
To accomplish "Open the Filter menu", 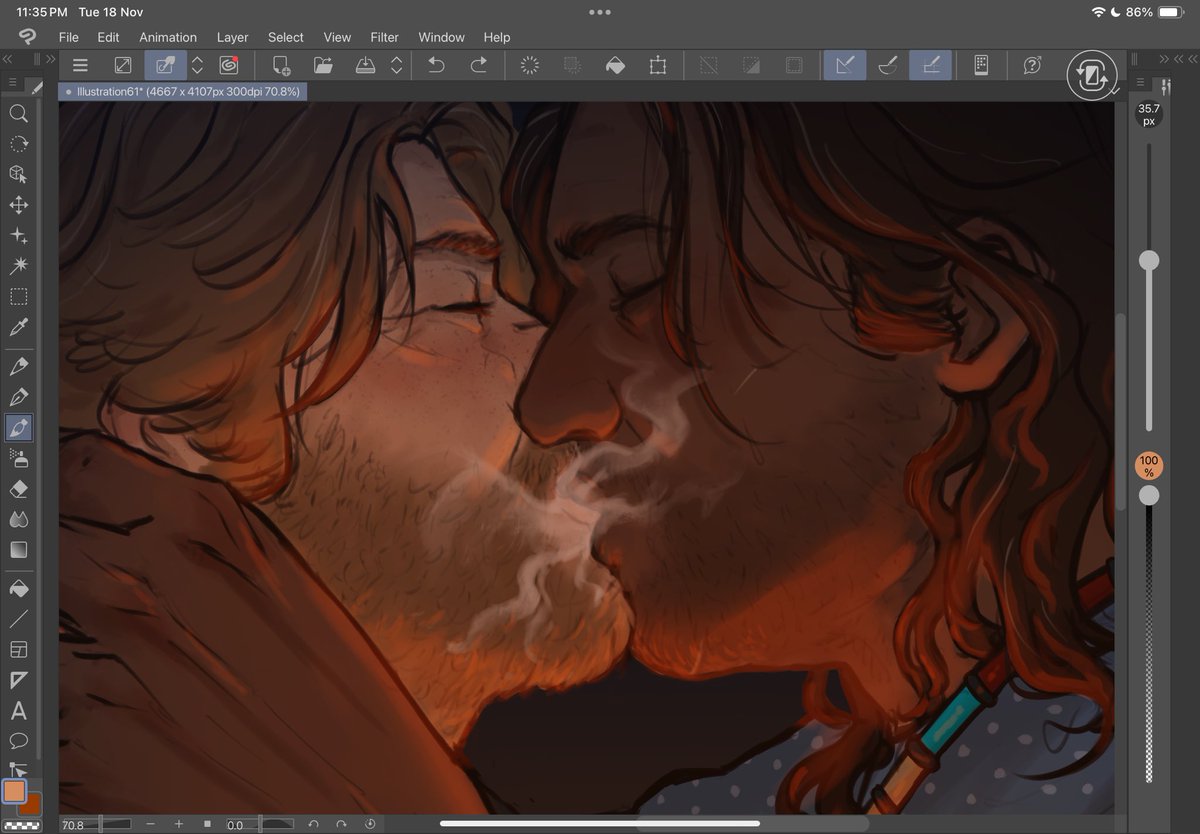I will pos(384,37).
